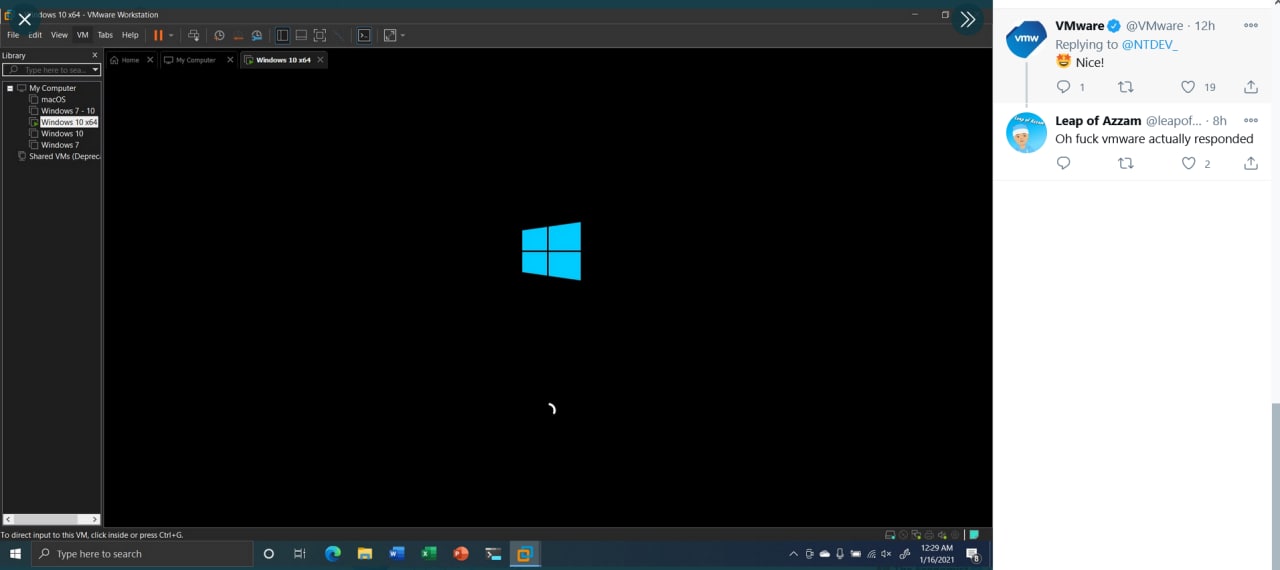Click the muted volume tray icon

point(886,554)
